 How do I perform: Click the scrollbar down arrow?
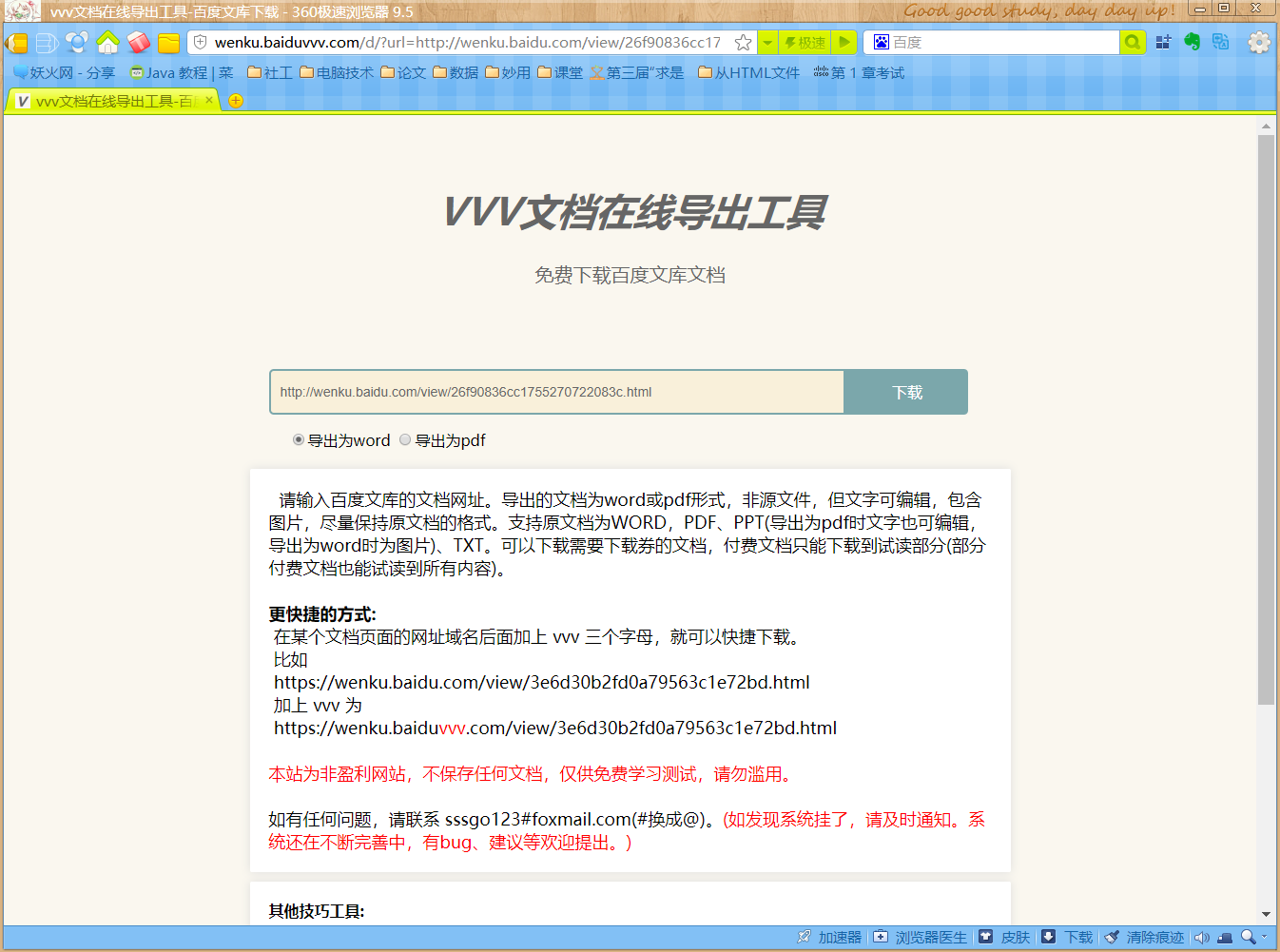1266,914
